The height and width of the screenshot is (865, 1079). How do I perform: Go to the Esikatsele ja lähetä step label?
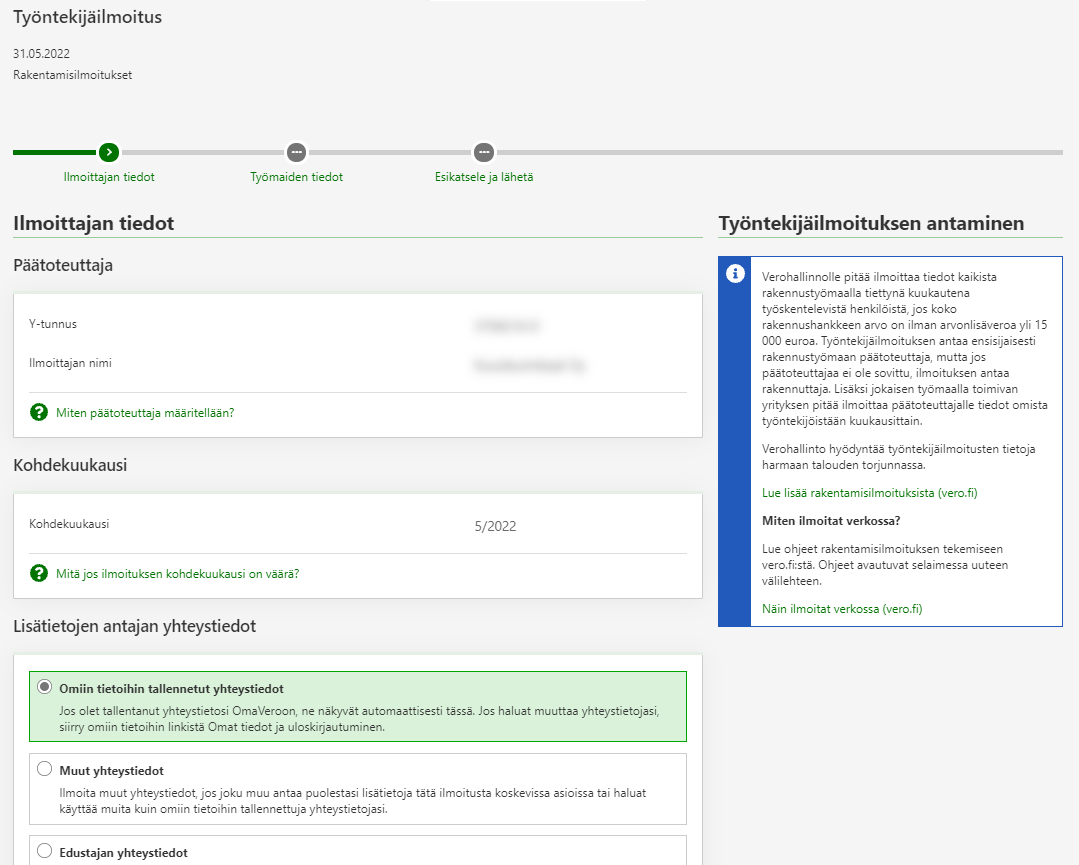click(x=484, y=177)
